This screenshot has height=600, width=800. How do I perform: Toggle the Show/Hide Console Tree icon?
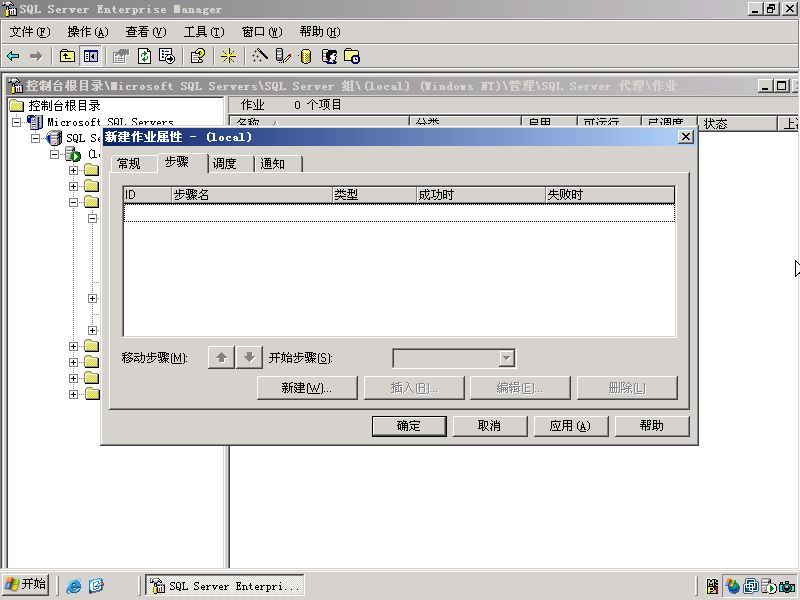[x=91, y=56]
